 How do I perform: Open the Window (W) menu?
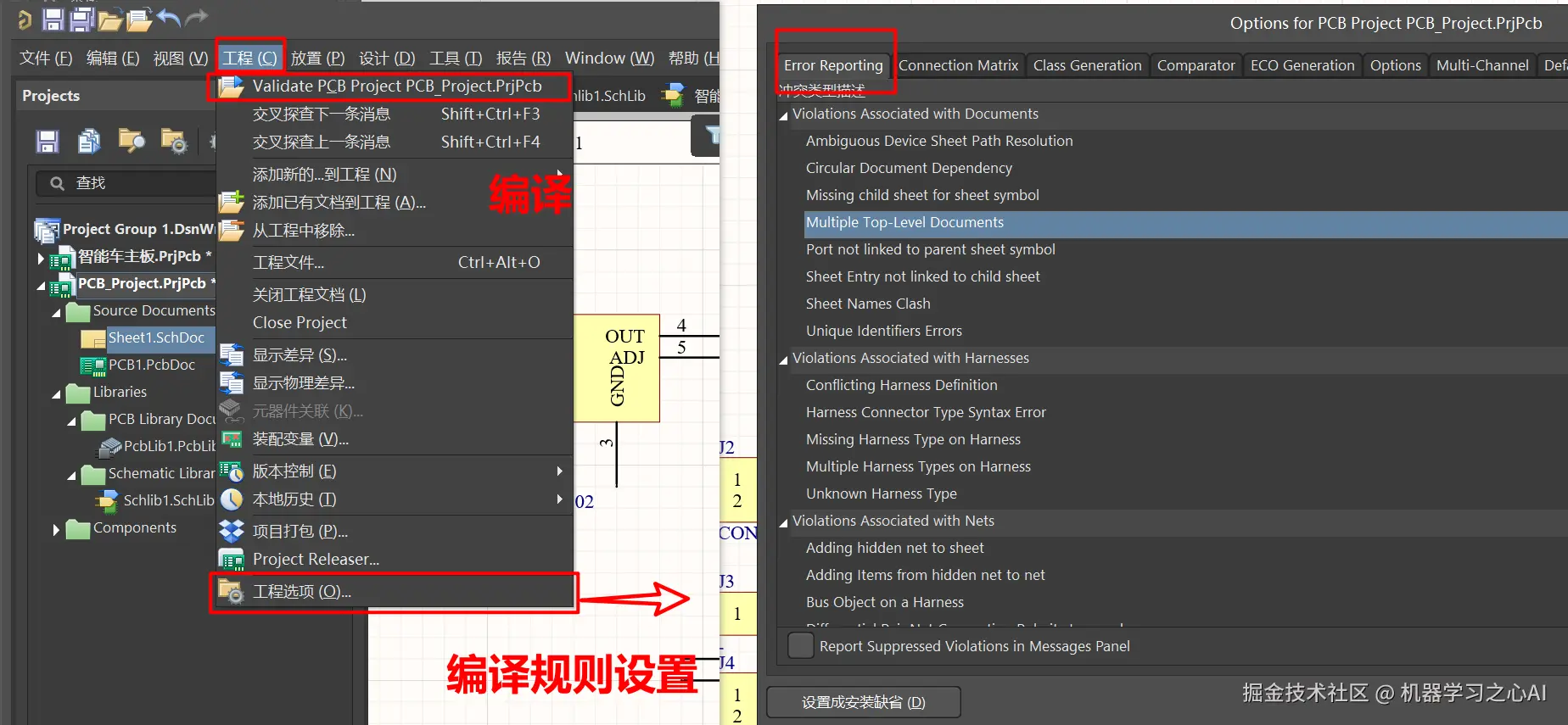tap(609, 58)
